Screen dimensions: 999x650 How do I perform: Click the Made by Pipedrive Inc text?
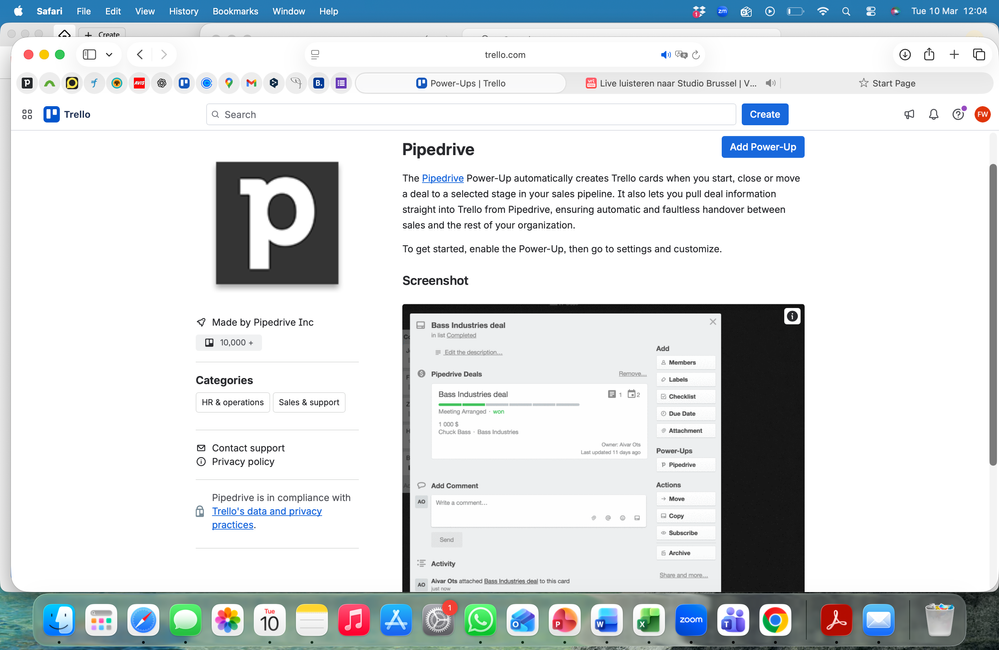pyautogui.click(x=262, y=322)
